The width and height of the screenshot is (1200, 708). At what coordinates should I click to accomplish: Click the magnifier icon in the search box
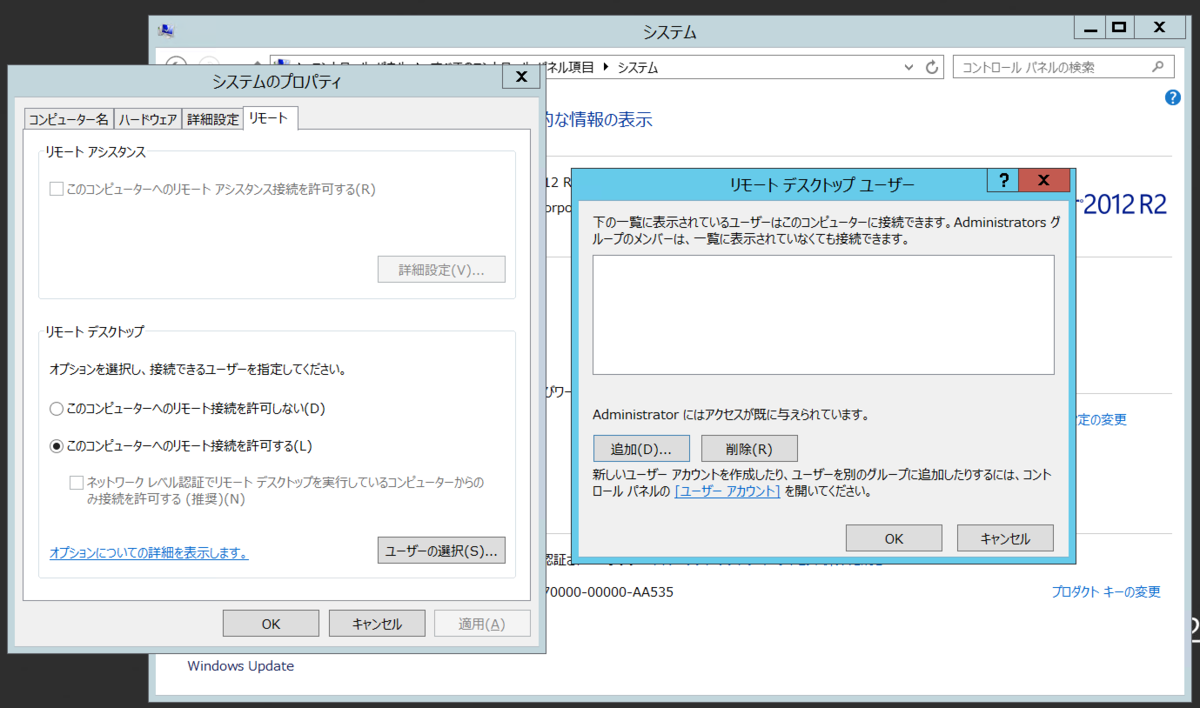(x=1160, y=66)
